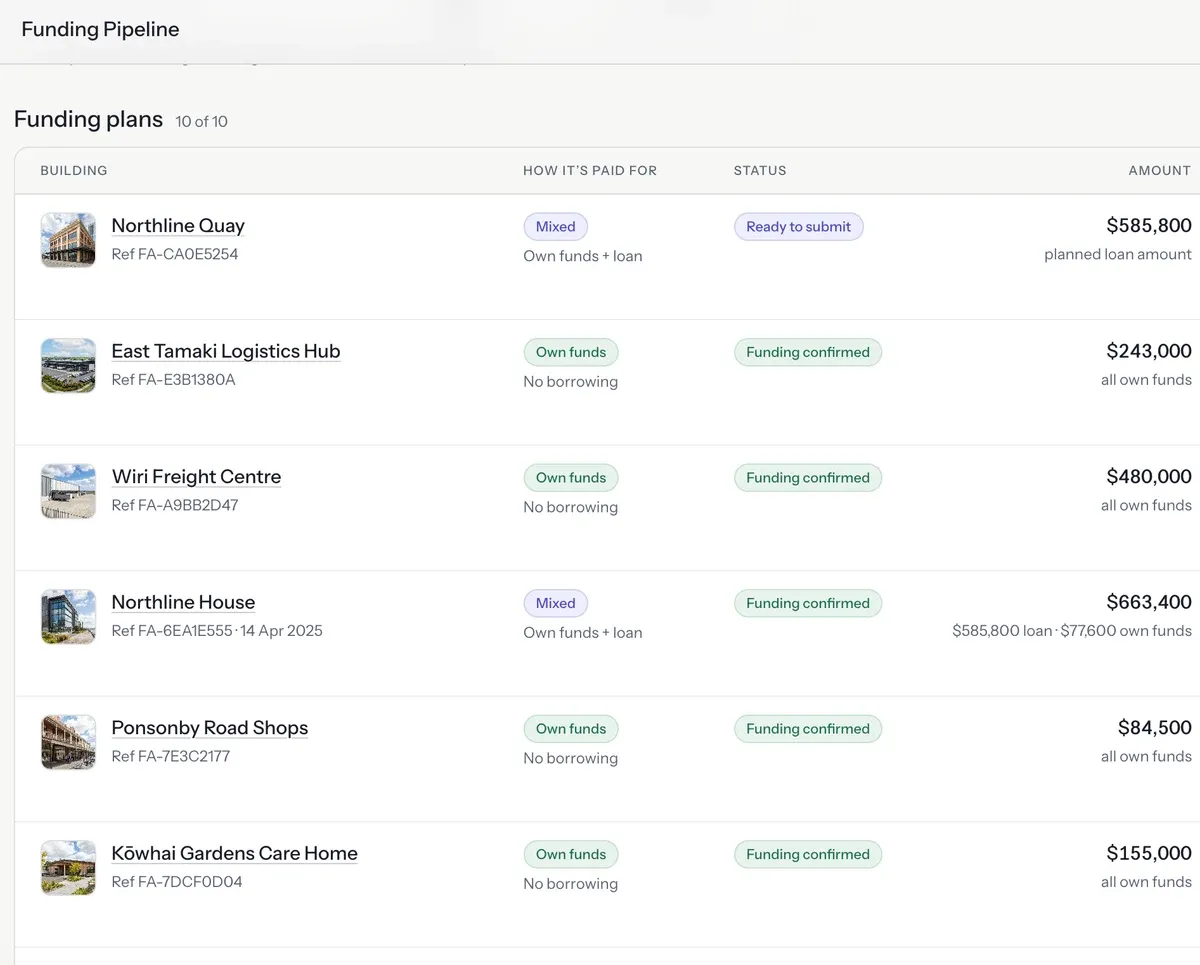Click the $84,500 amount
The width and height of the screenshot is (1200, 965).
(1155, 728)
